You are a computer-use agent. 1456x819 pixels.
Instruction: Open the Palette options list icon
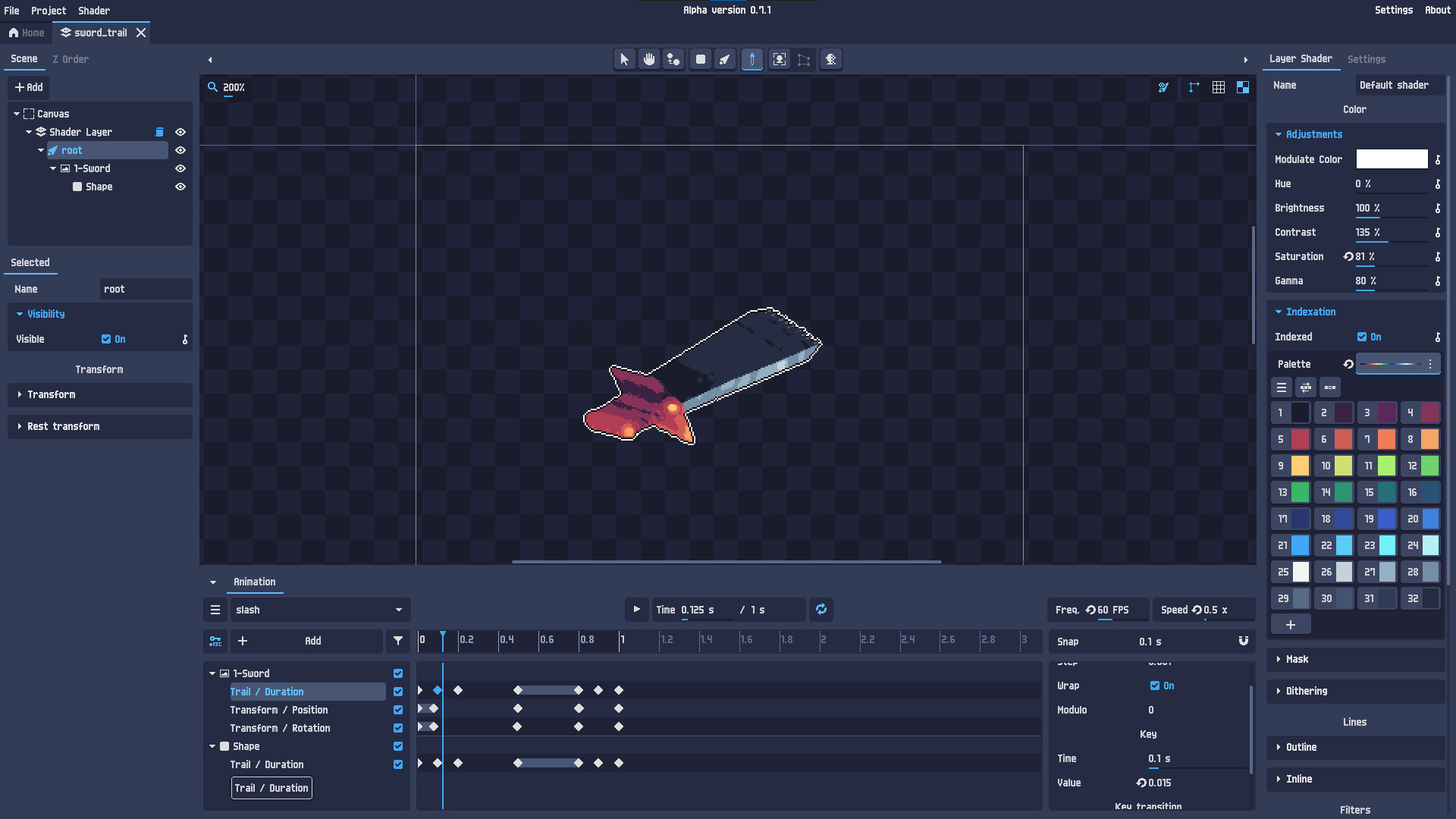point(1430,364)
